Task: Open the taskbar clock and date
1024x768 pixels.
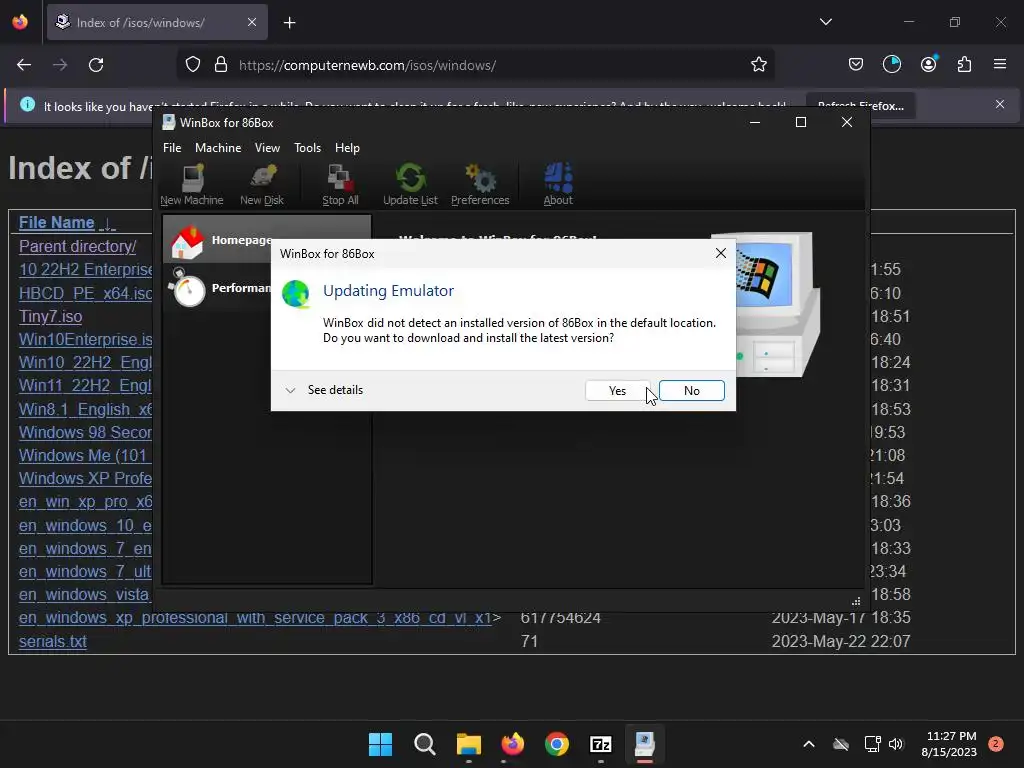Action: 949,744
